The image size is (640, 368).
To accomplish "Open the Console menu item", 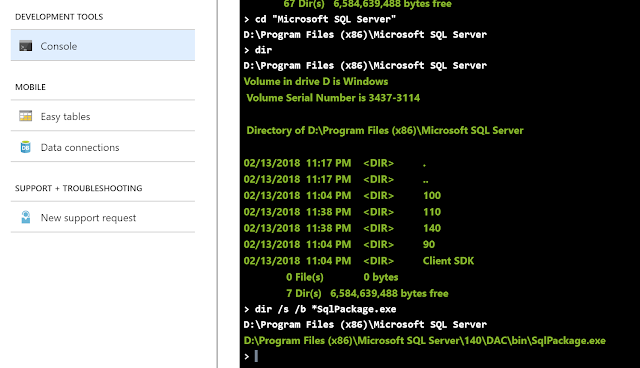I will [x=103, y=45].
